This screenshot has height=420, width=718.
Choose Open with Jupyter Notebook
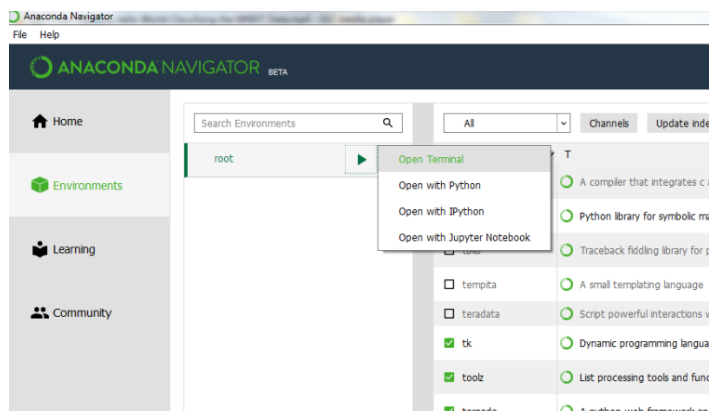coord(464,238)
